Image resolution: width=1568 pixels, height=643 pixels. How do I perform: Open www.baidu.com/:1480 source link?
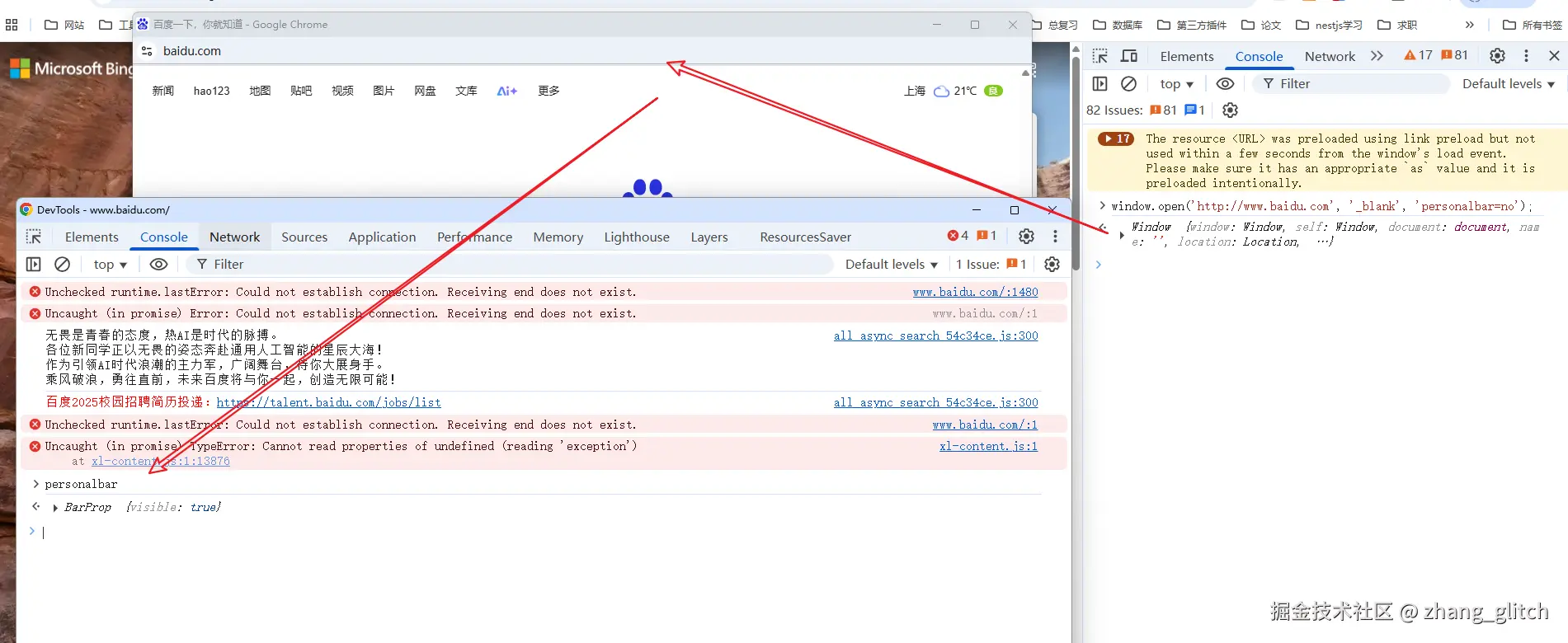pyautogui.click(x=975, y=292)
